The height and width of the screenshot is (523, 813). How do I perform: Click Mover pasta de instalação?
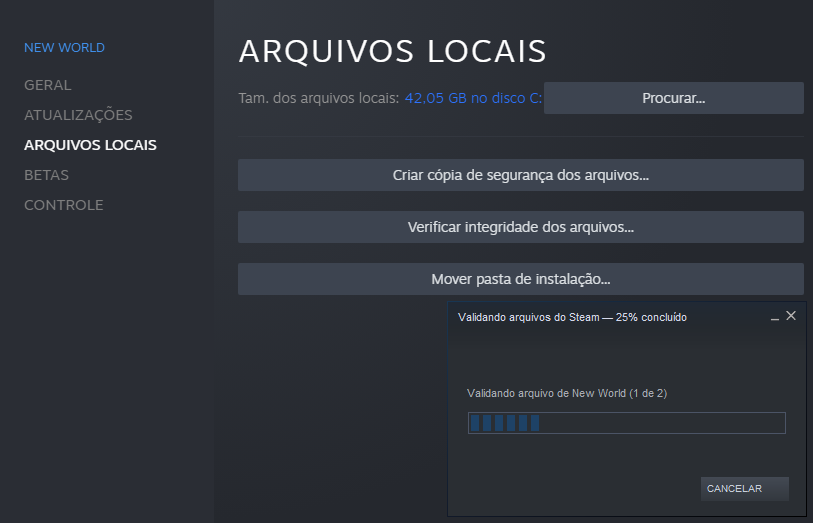(521, 279)
